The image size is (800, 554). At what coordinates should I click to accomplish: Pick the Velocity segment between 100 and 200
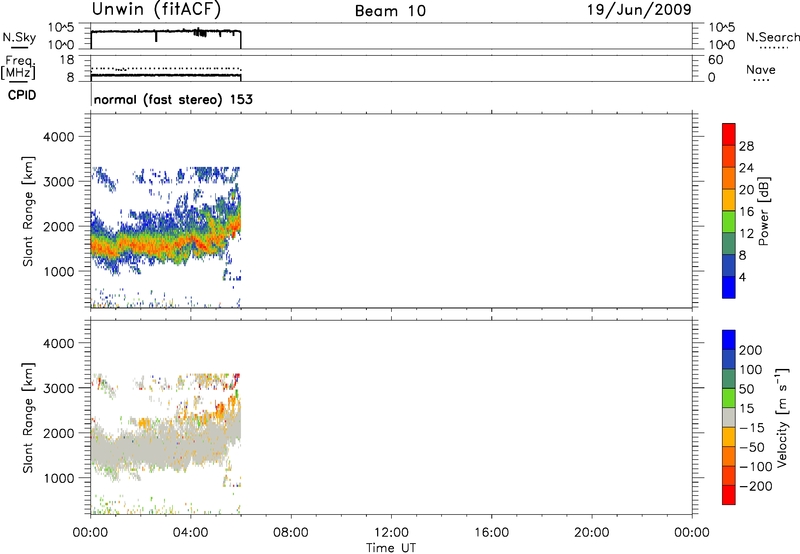(x=729, y=359)
